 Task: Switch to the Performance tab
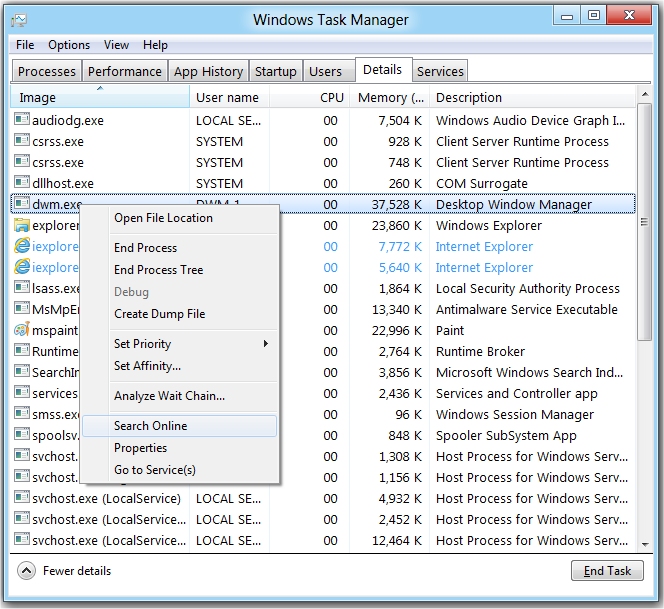[x=124, y=71]
